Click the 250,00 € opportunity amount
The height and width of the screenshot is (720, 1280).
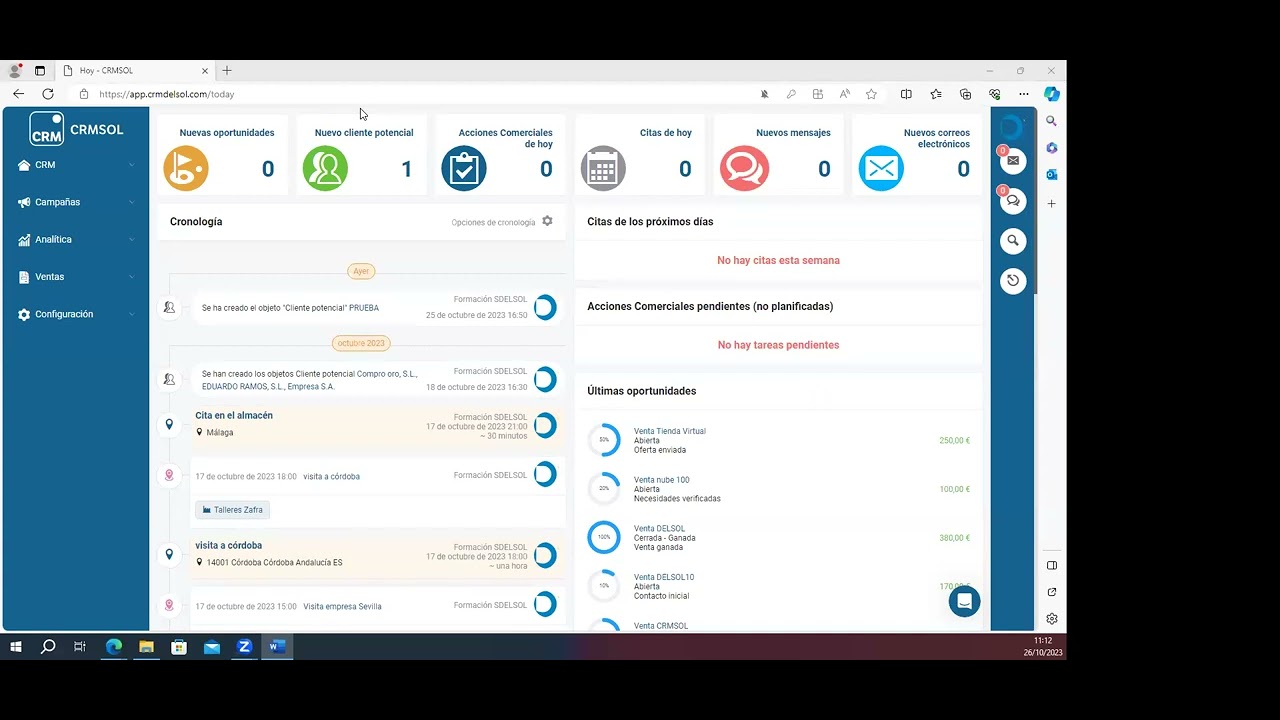[954, 441]
